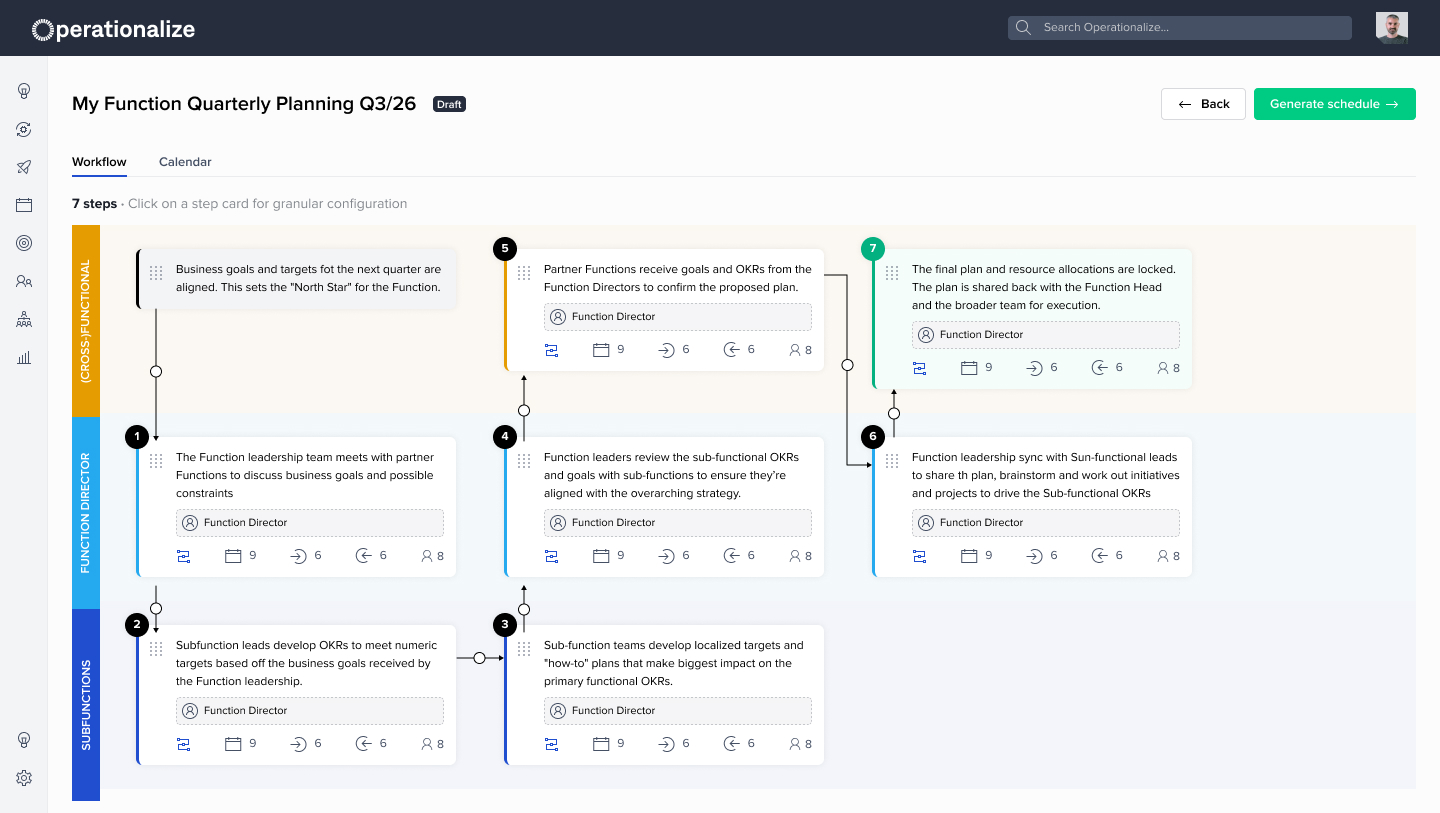Click drag handle on step 5 card
This screenshot has width=1440, height=813.
pyautogui.click(x=524, y=273)
